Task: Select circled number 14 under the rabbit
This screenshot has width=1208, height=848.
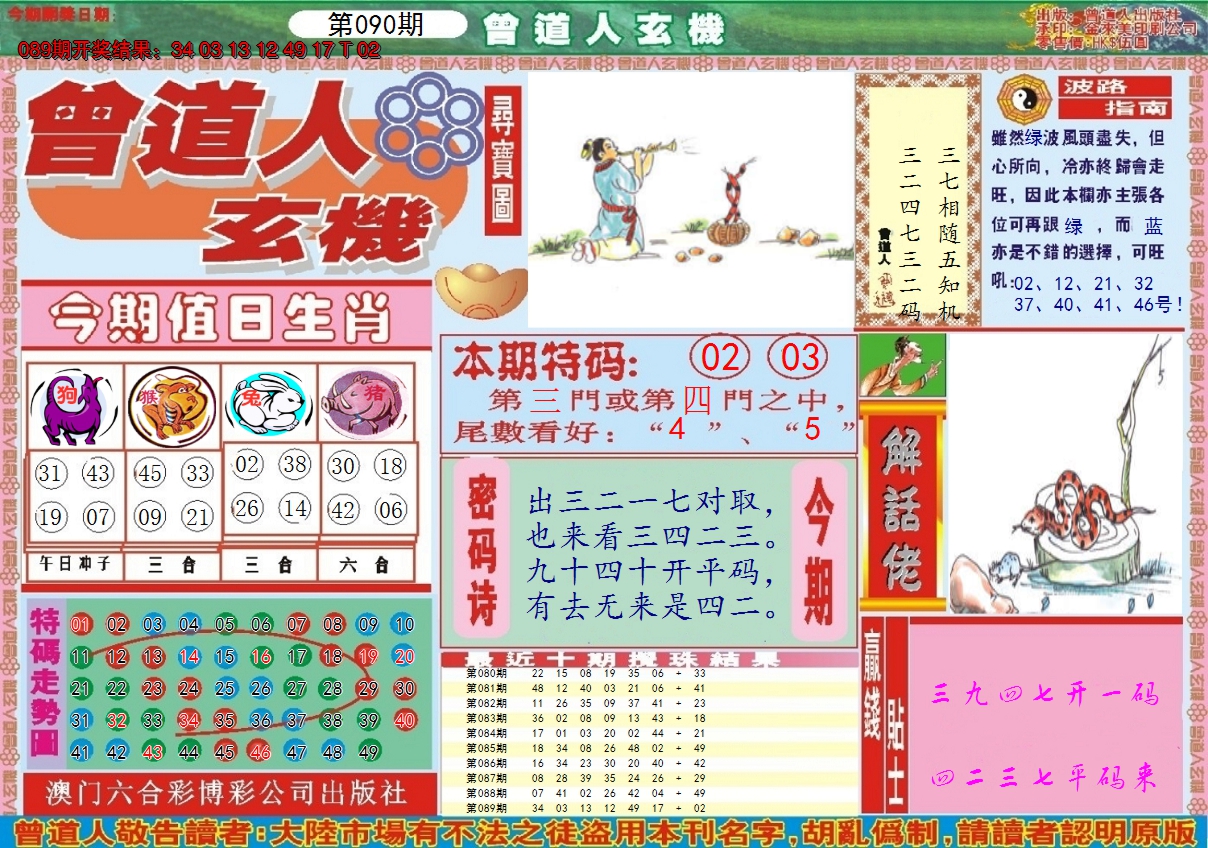Action: click(x=294, y=509)
